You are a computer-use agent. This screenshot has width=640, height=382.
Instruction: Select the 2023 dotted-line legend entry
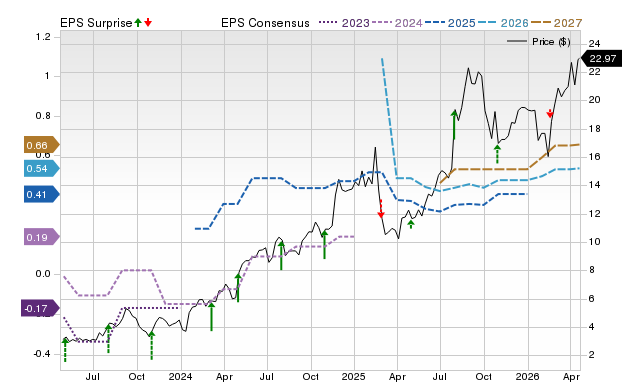344,23
